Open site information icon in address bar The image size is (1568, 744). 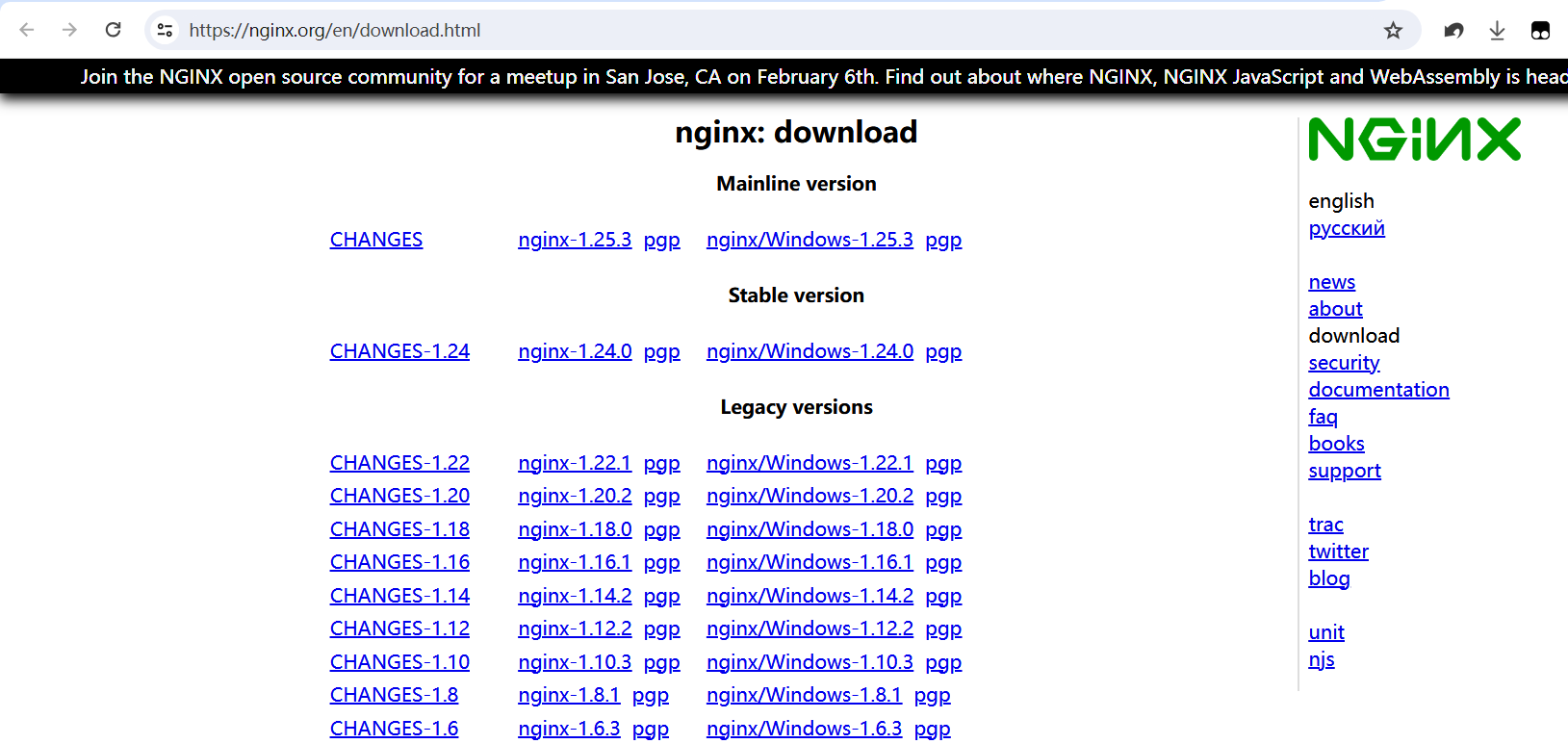(x=166, y=30)
